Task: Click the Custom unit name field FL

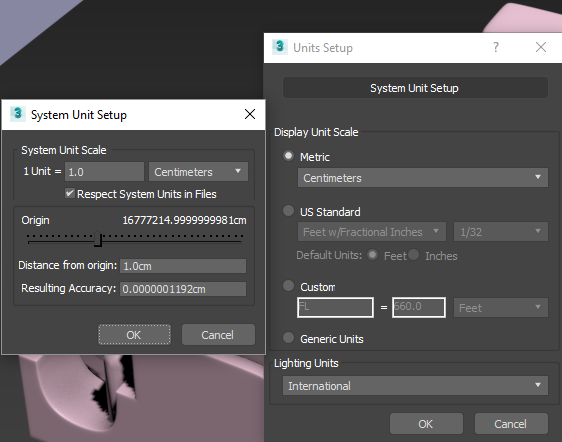Action: click(x=335, y=307)
